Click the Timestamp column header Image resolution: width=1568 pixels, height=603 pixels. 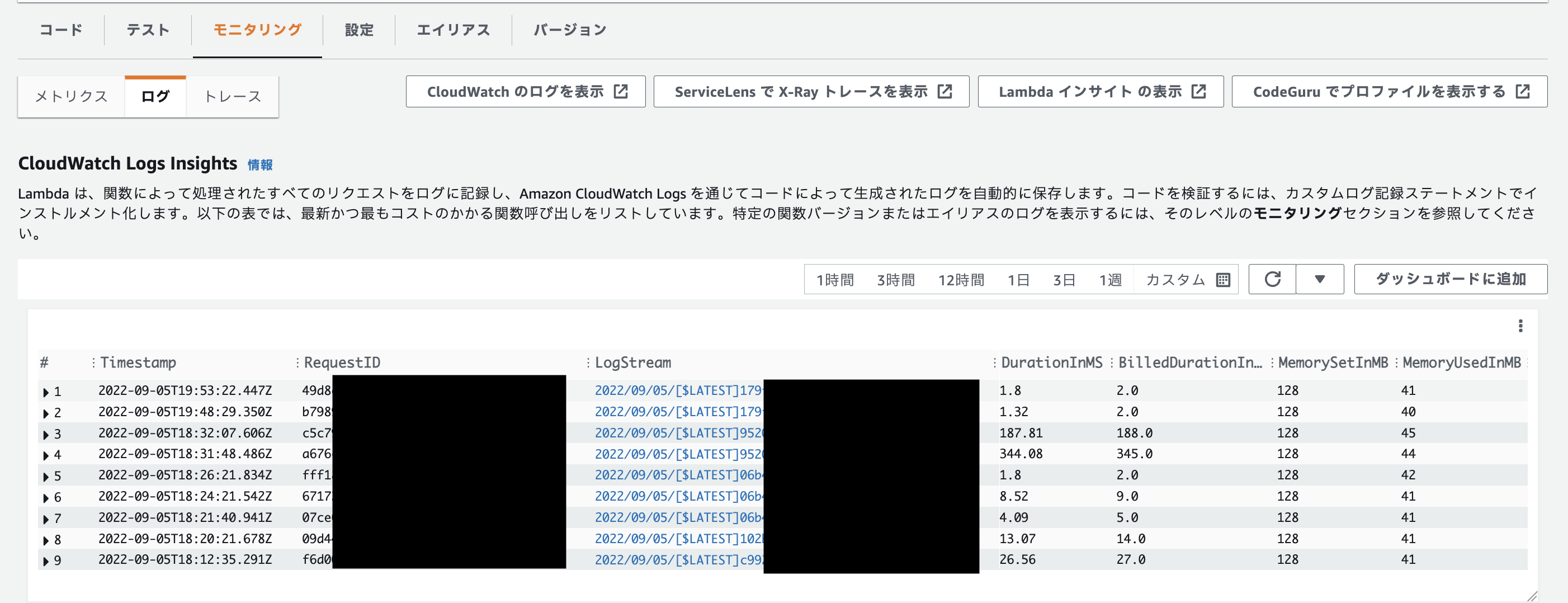[x=138, y=363]
